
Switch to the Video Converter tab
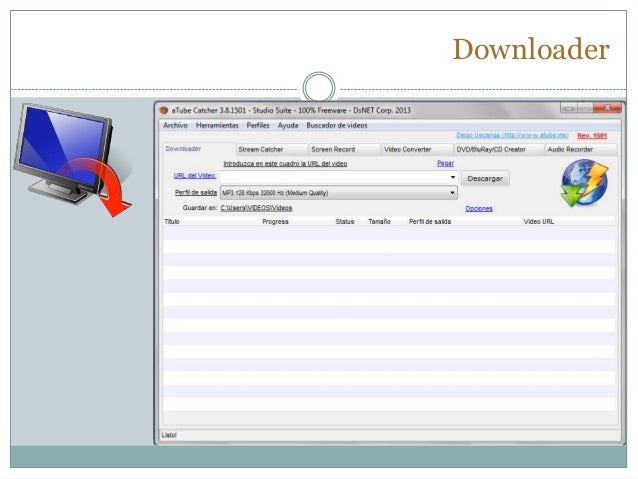coord(417,149)
